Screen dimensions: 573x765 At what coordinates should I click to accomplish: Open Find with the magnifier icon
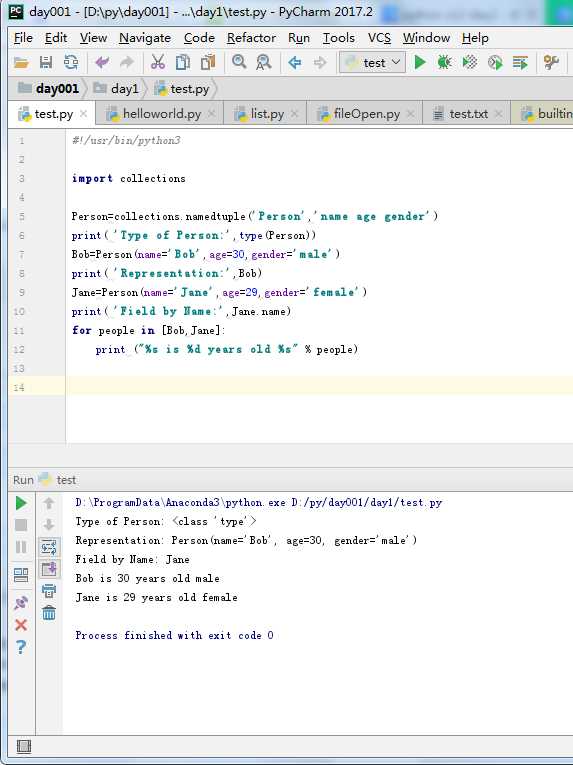point(239,62)
